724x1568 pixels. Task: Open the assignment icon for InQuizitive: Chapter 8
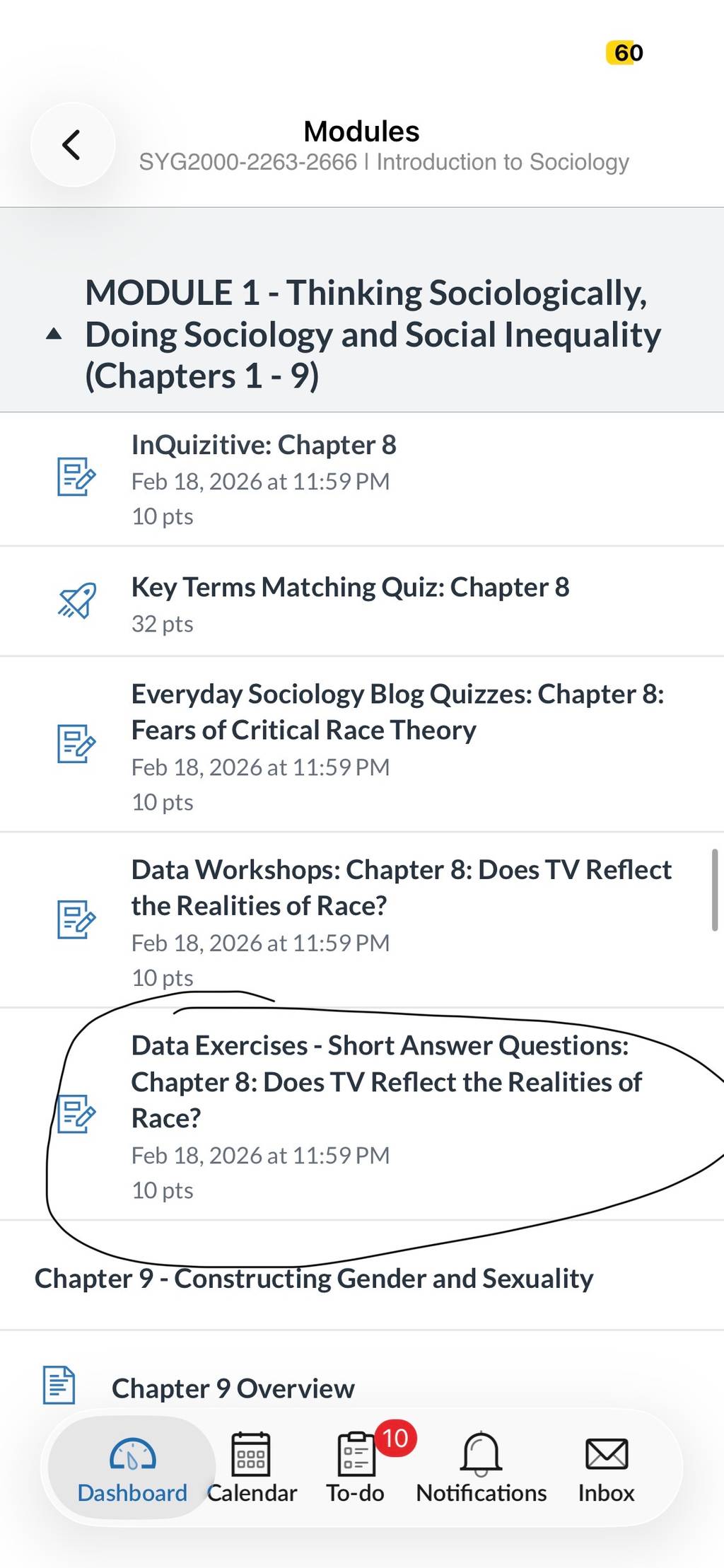coord(76,477)
